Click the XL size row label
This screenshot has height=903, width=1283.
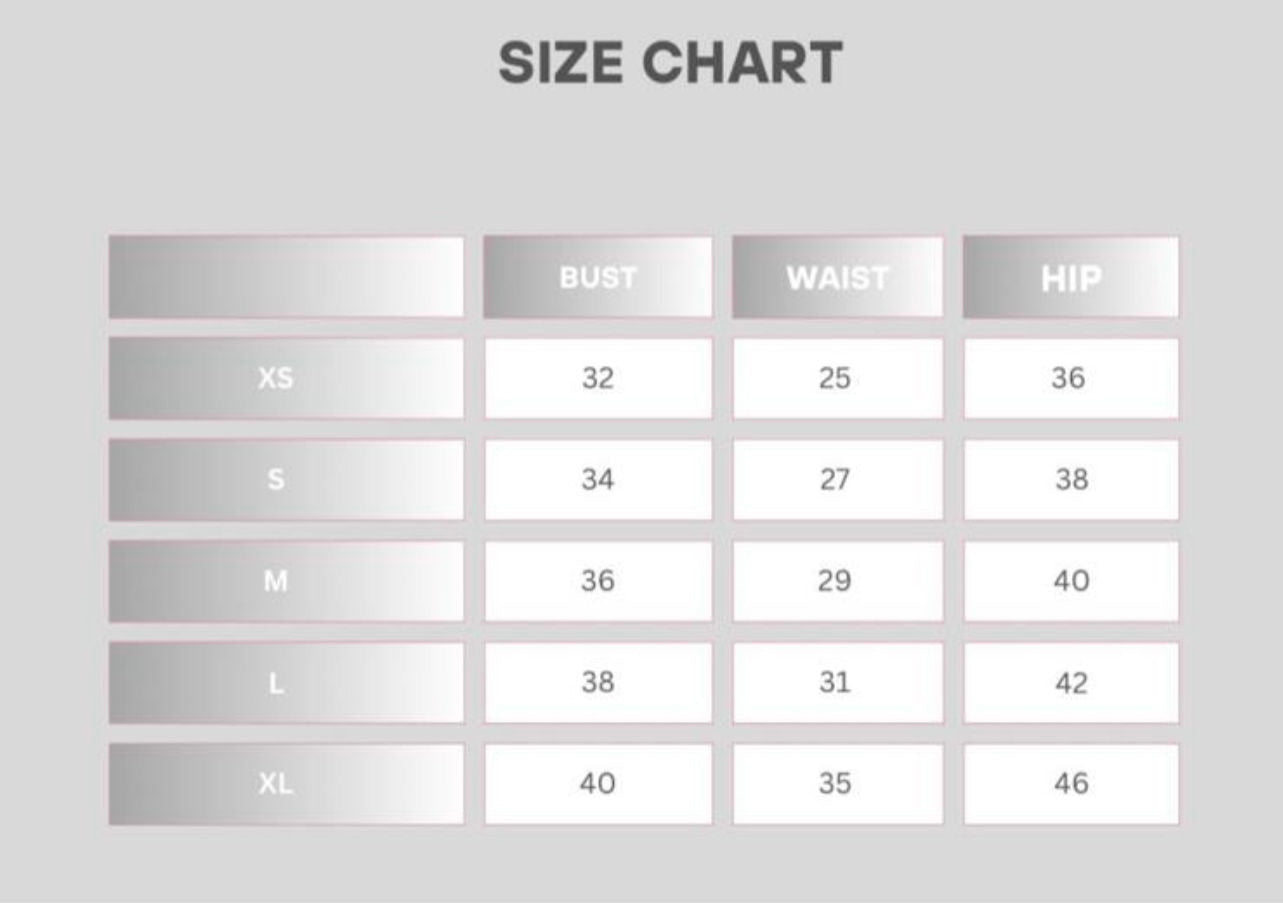coord(276,784)
